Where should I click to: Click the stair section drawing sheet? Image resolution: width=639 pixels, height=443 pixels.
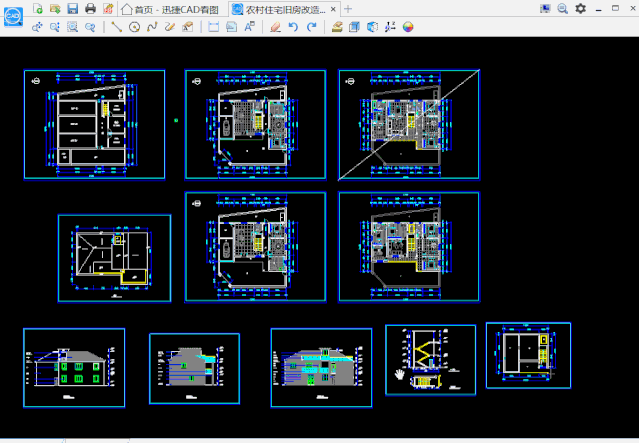pos(430,360)
